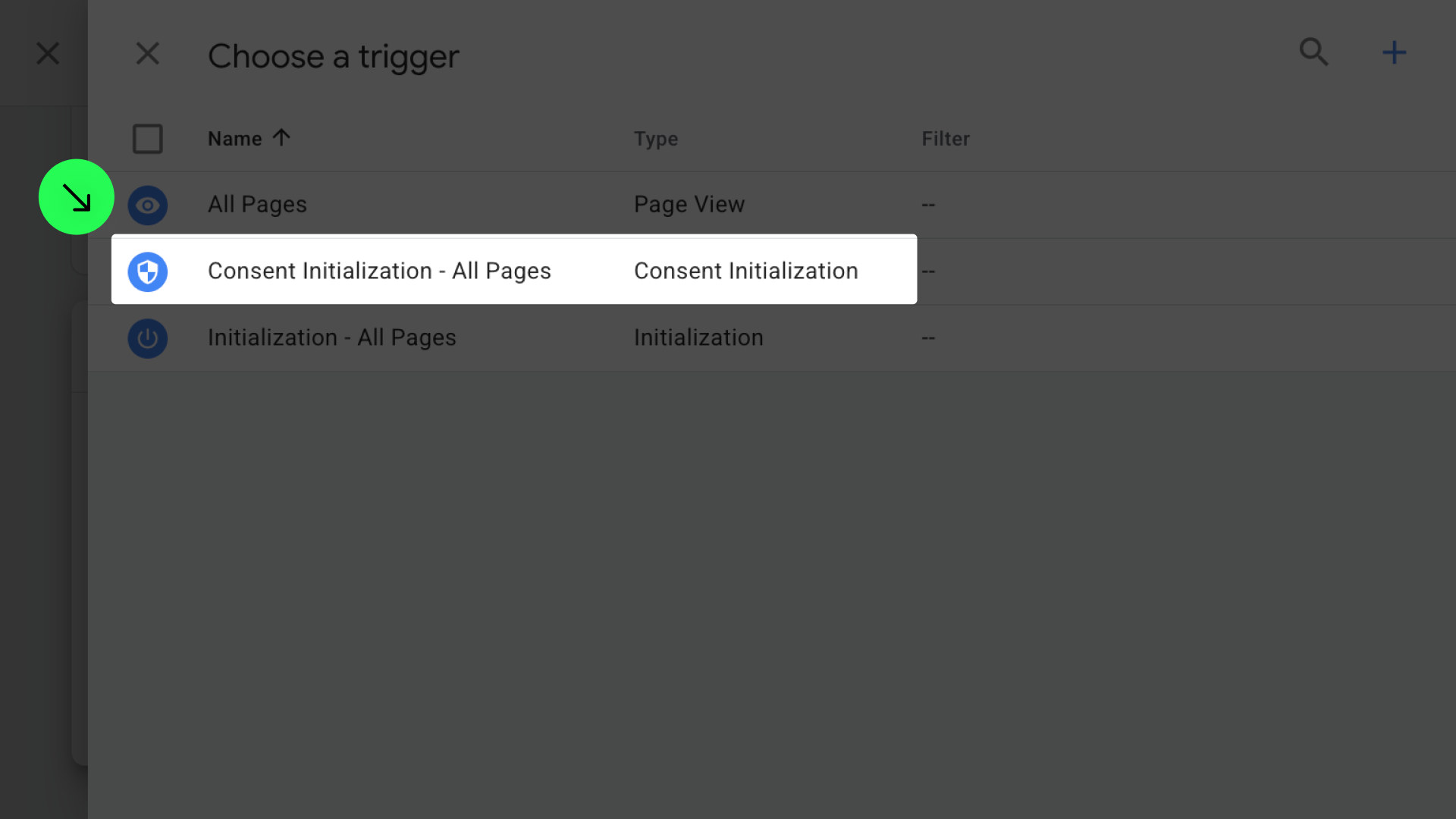Click the Filter column header

(946, 139)
